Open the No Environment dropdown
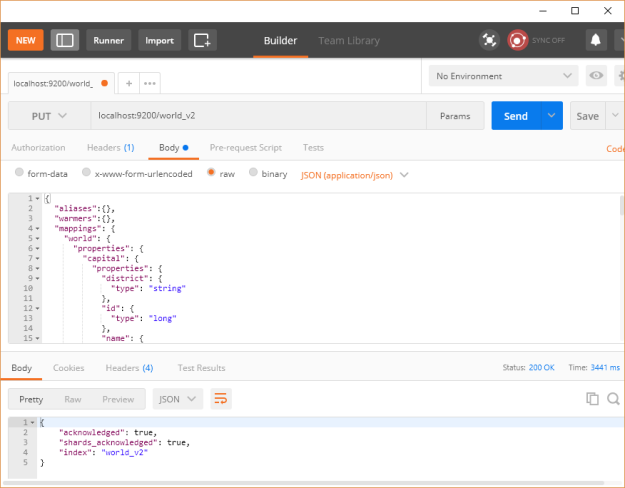Viewport: 625px width, 488px height. (503, 76)
